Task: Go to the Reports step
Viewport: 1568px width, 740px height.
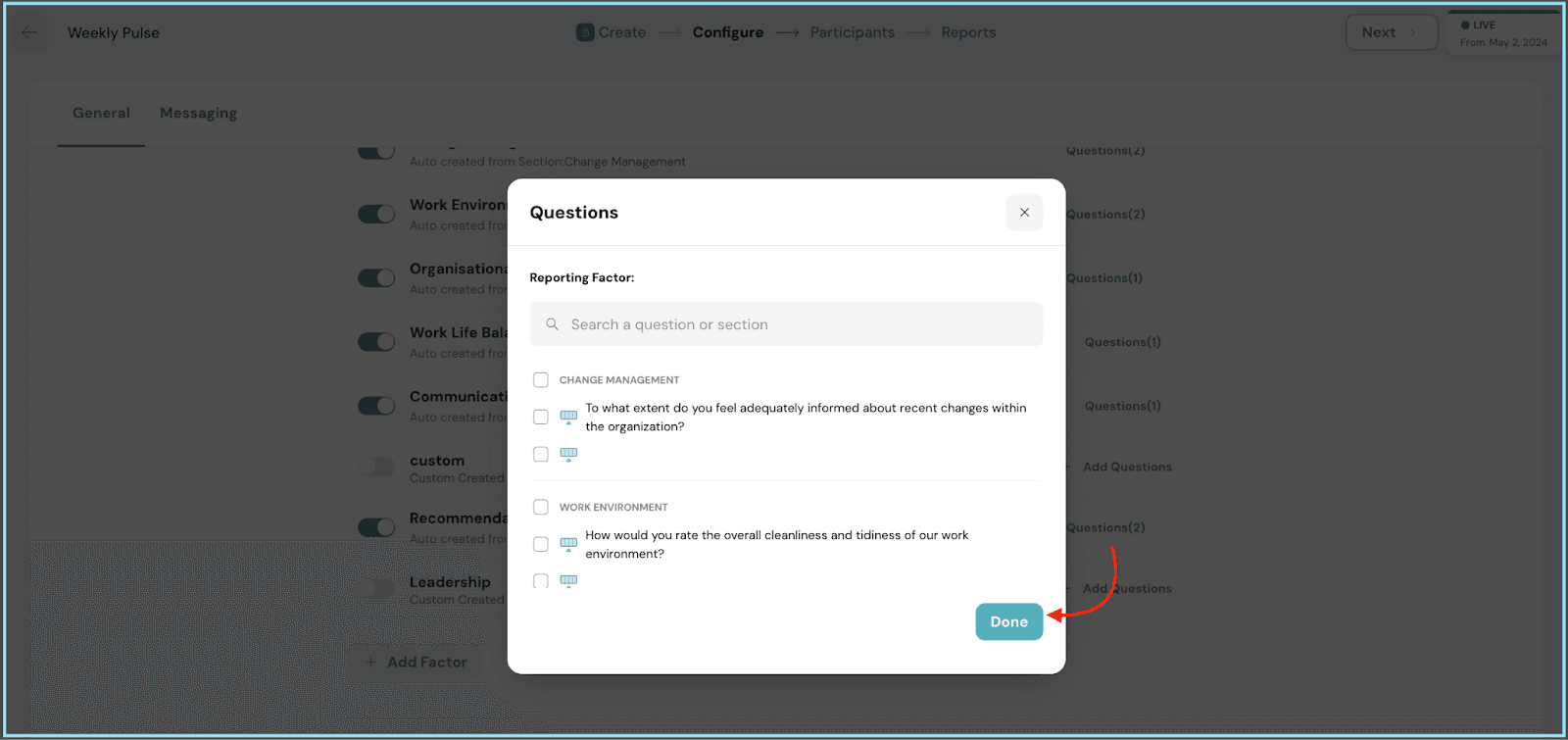Action: point(968,32)
